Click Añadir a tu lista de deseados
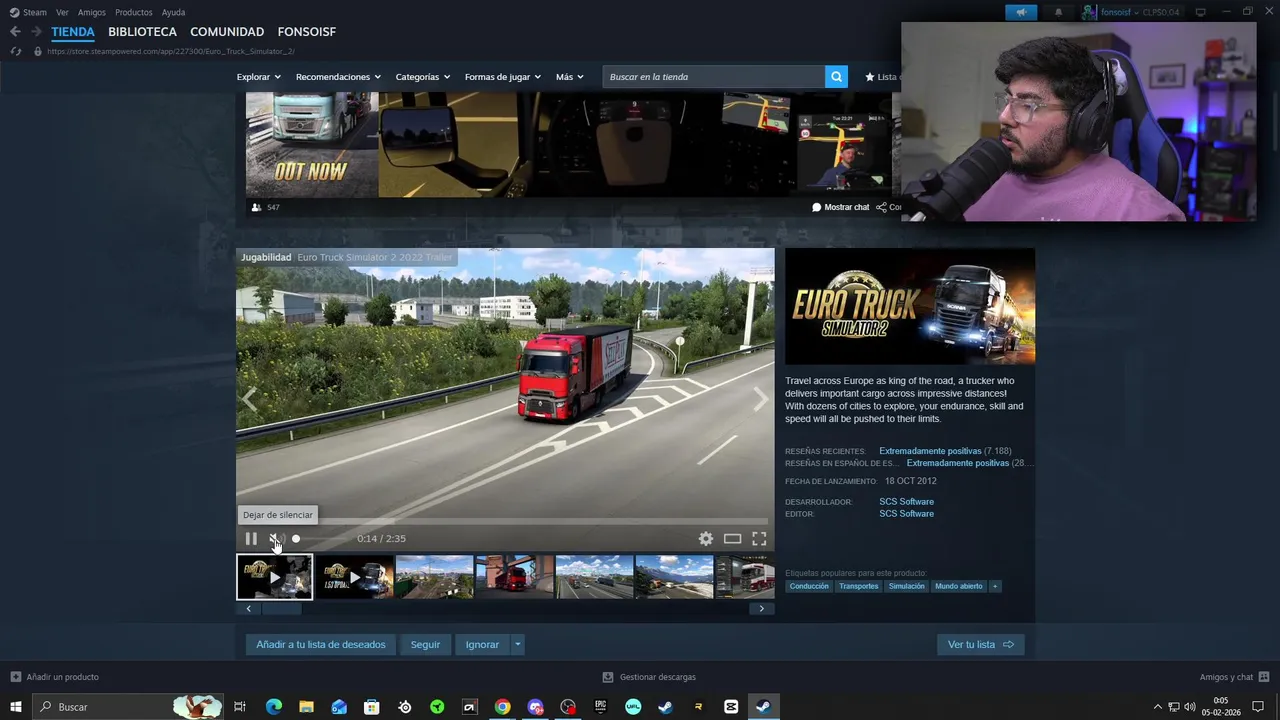The image size is (1280, 720). click(321, 645)
